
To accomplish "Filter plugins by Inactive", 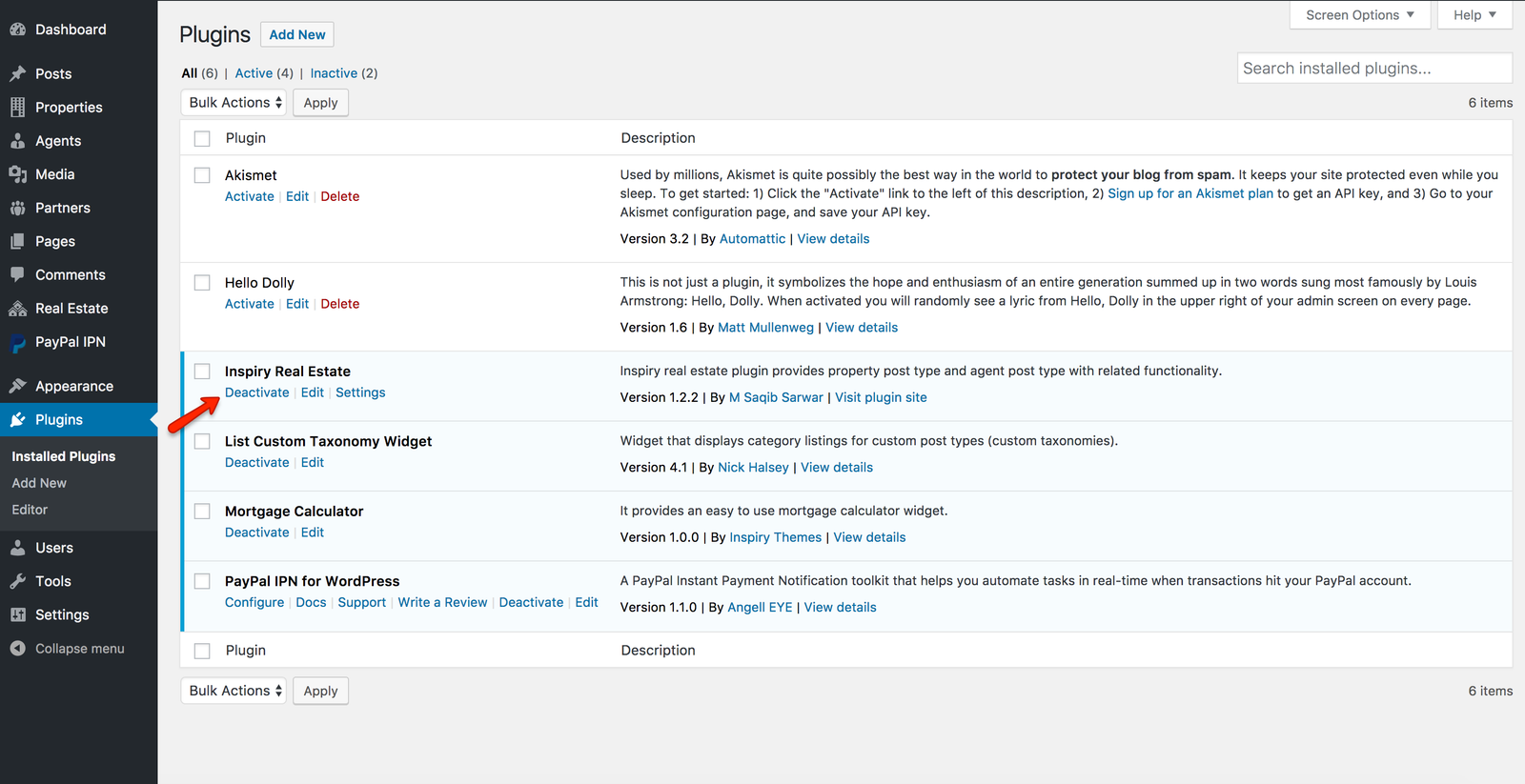I will pyautogui.click(x=334, y=73).
